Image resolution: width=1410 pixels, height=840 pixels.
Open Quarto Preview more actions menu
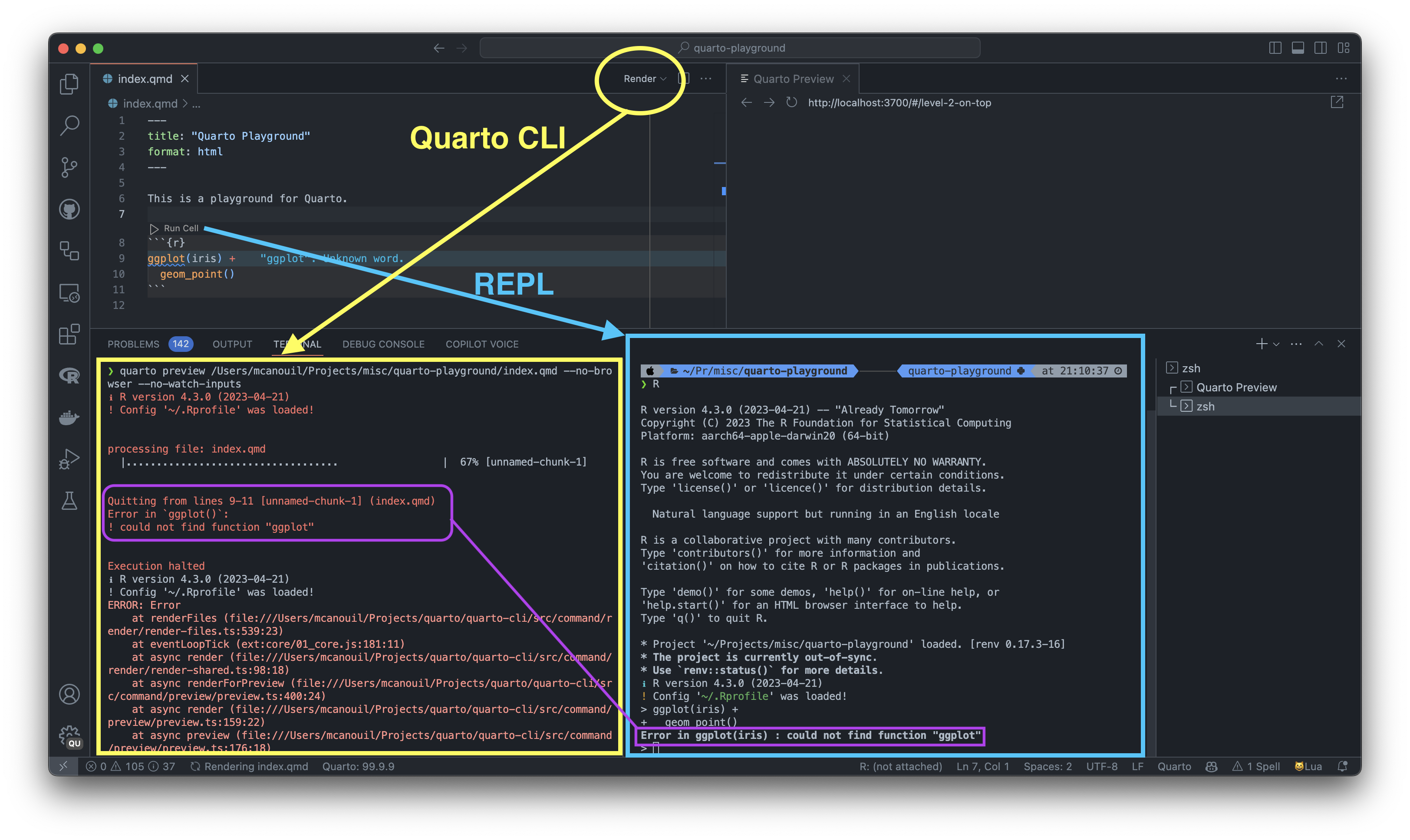click(1341, 79)
